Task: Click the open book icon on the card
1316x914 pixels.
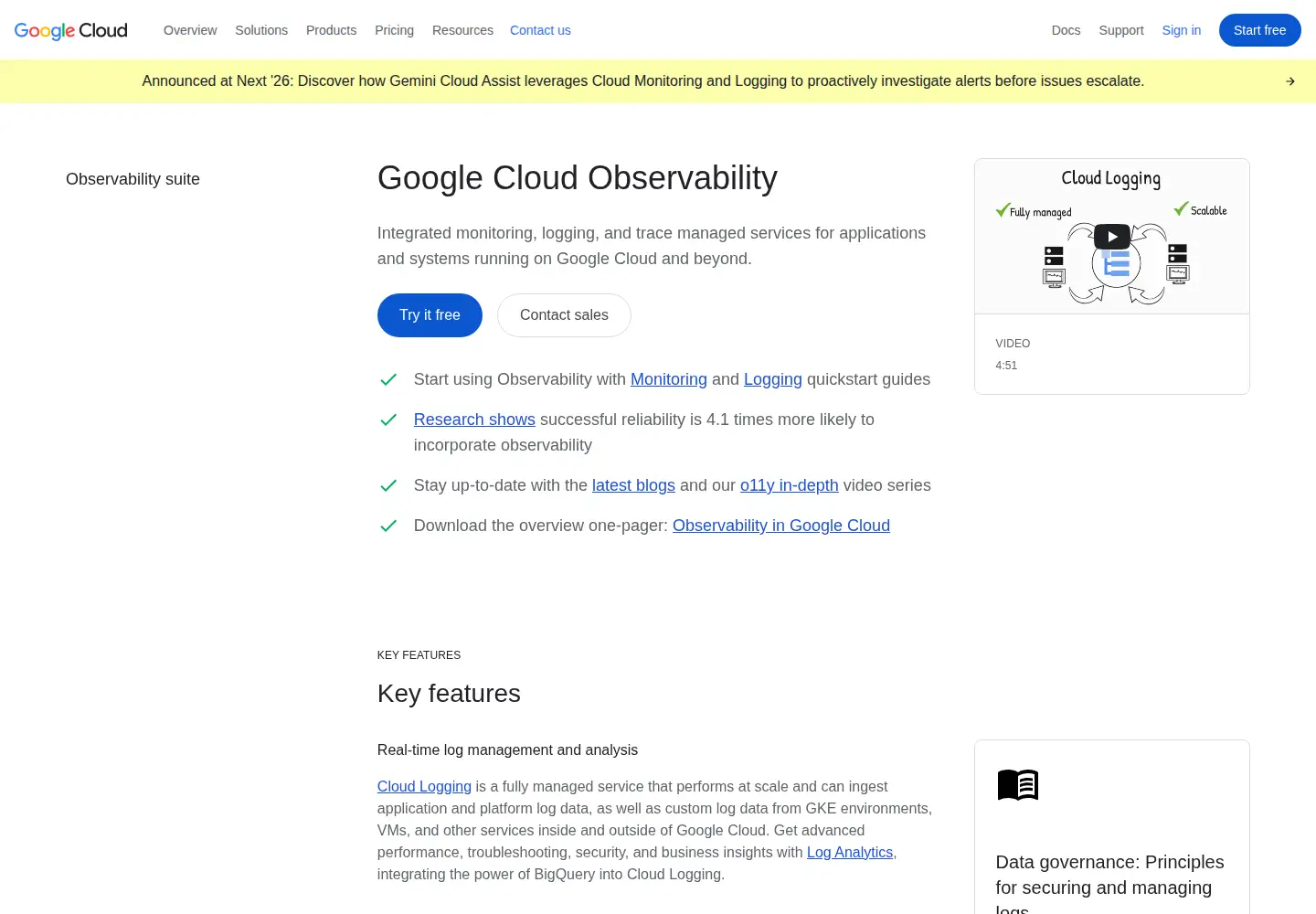Action: (x=1018, y=784)
